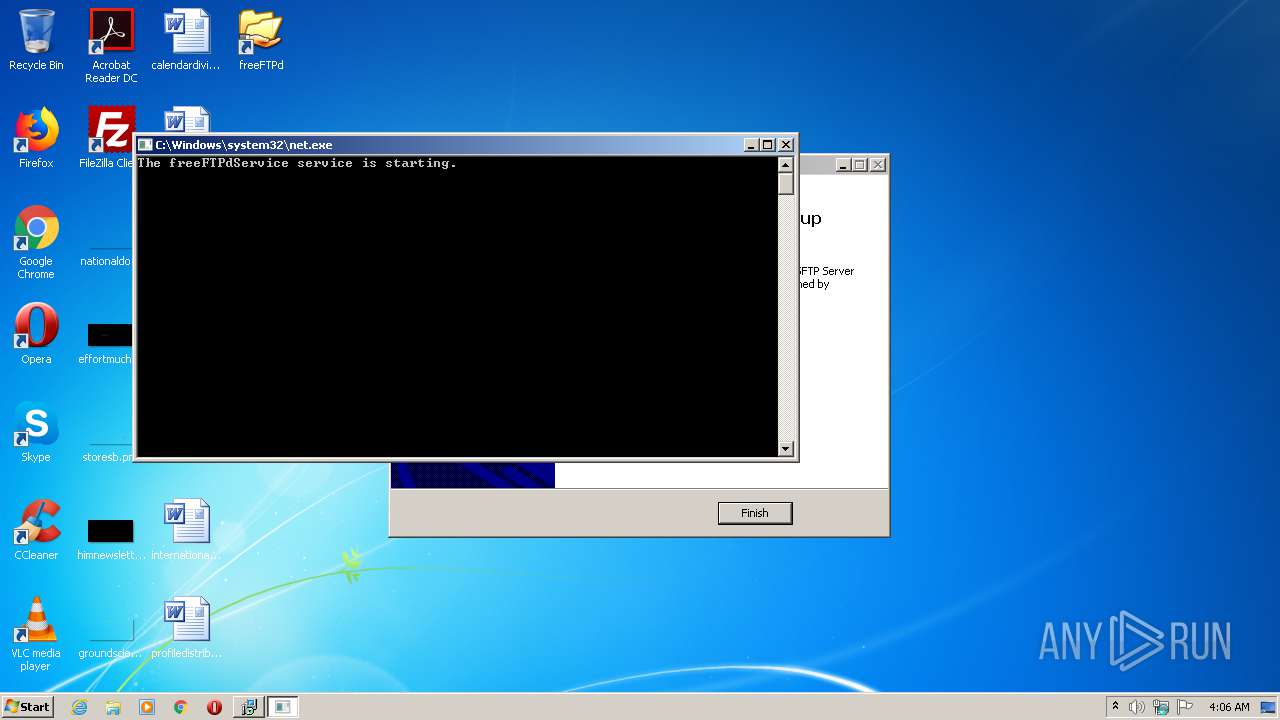Launch the Skype desktop shortcut
Screen dimensions: 1280x720
(x=36, y=432)
